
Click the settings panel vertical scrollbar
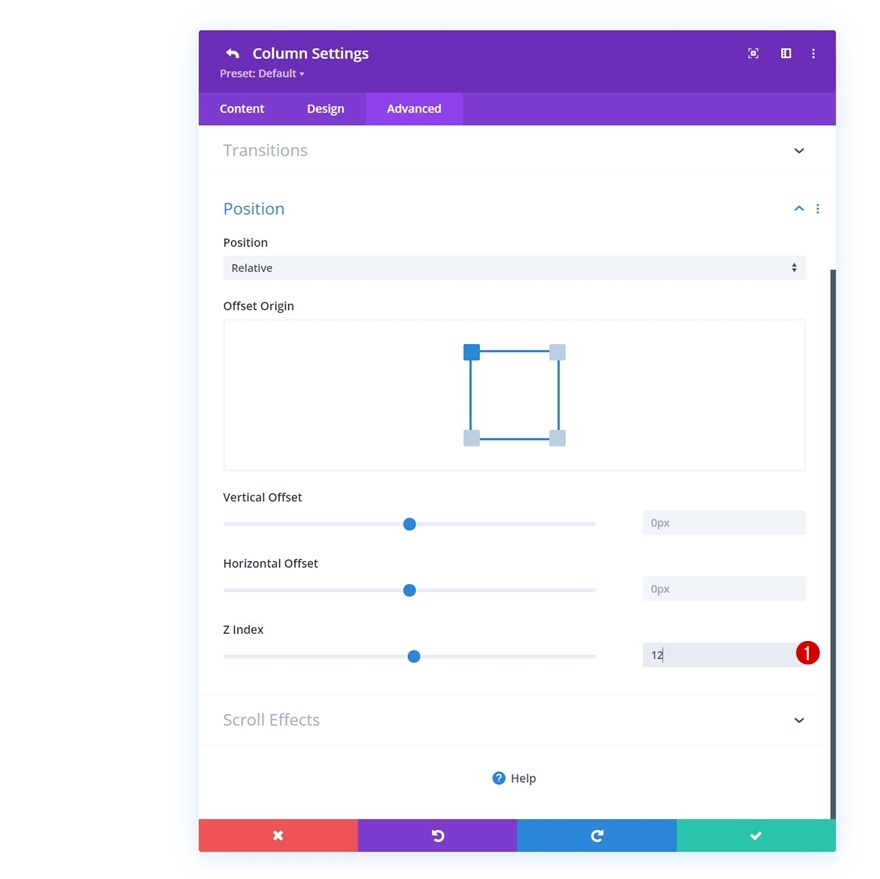click(833, 543)
